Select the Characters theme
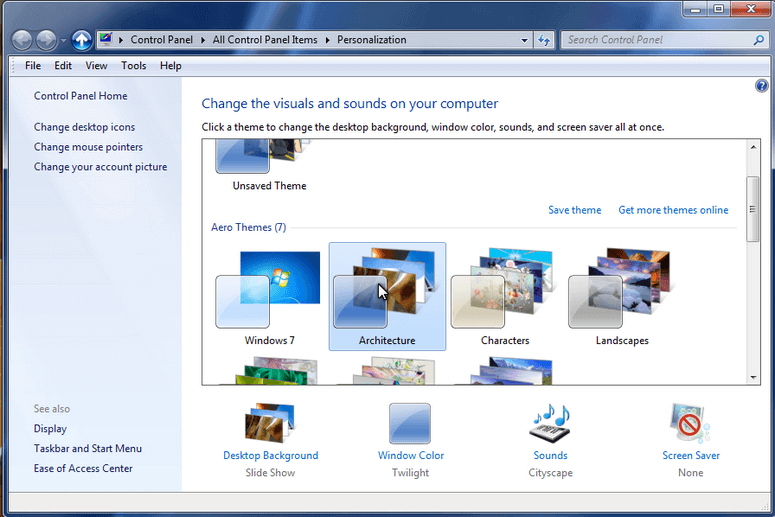 tap(505, 297)
